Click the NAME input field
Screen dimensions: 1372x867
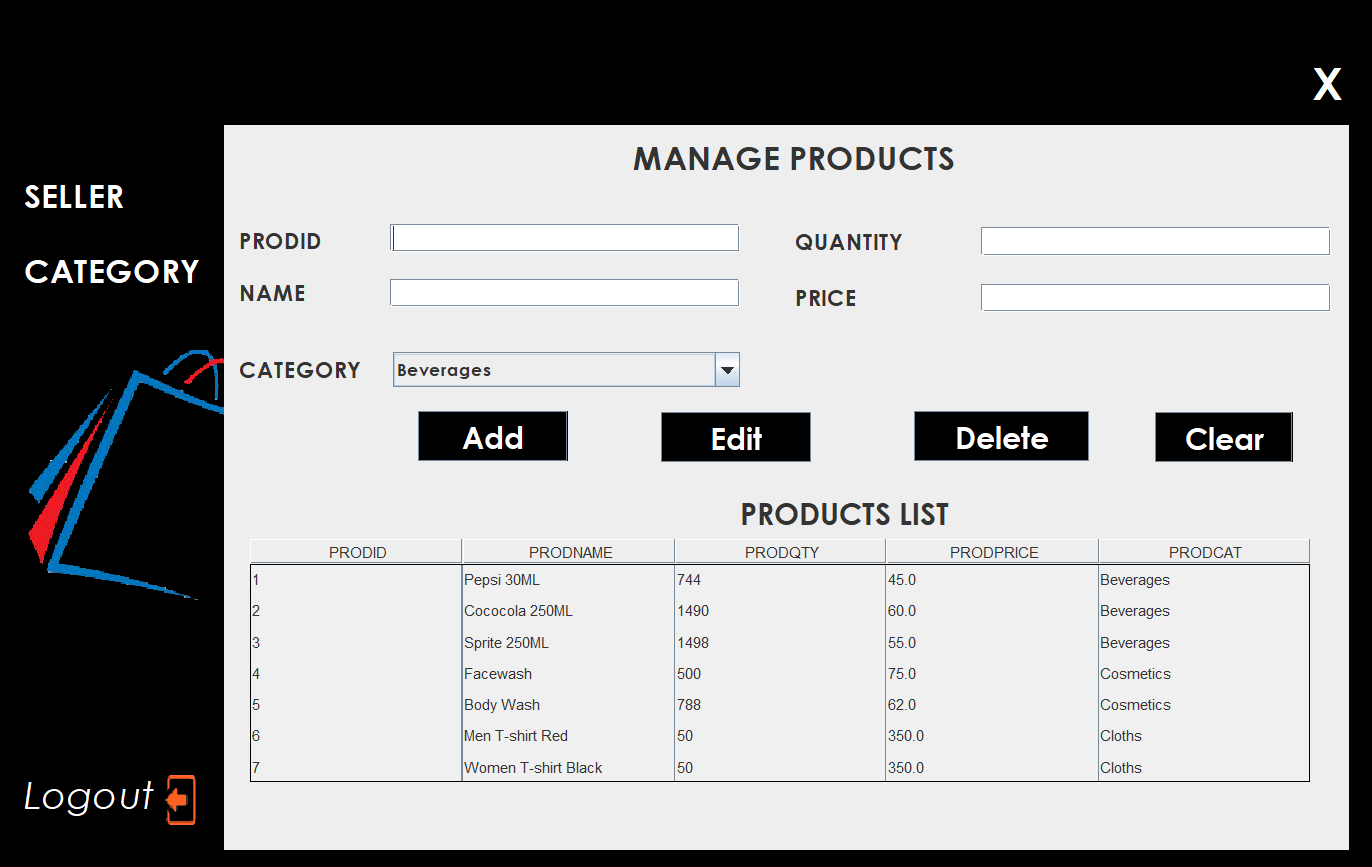(564, 292)
